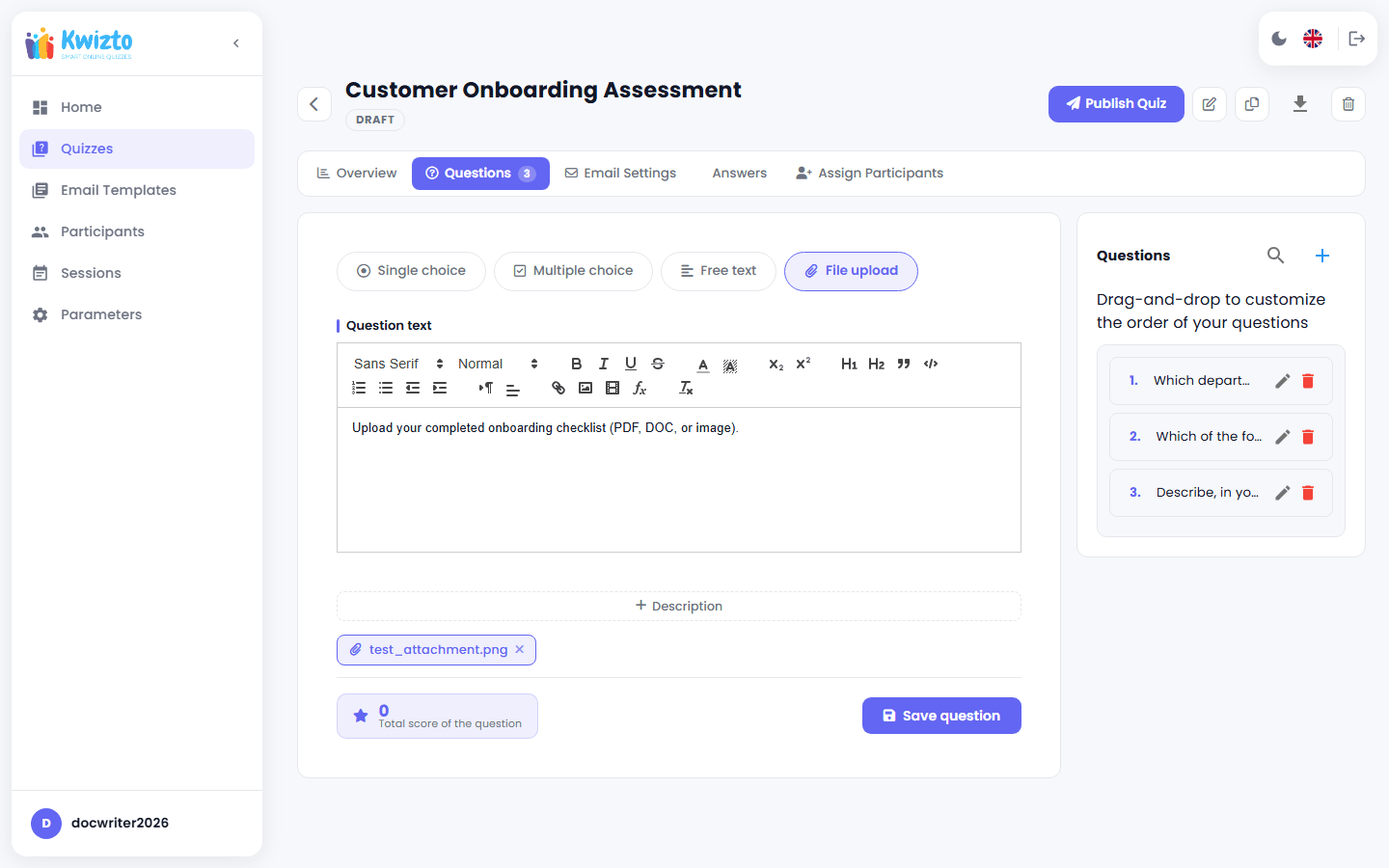Clear text formatting

686,388
